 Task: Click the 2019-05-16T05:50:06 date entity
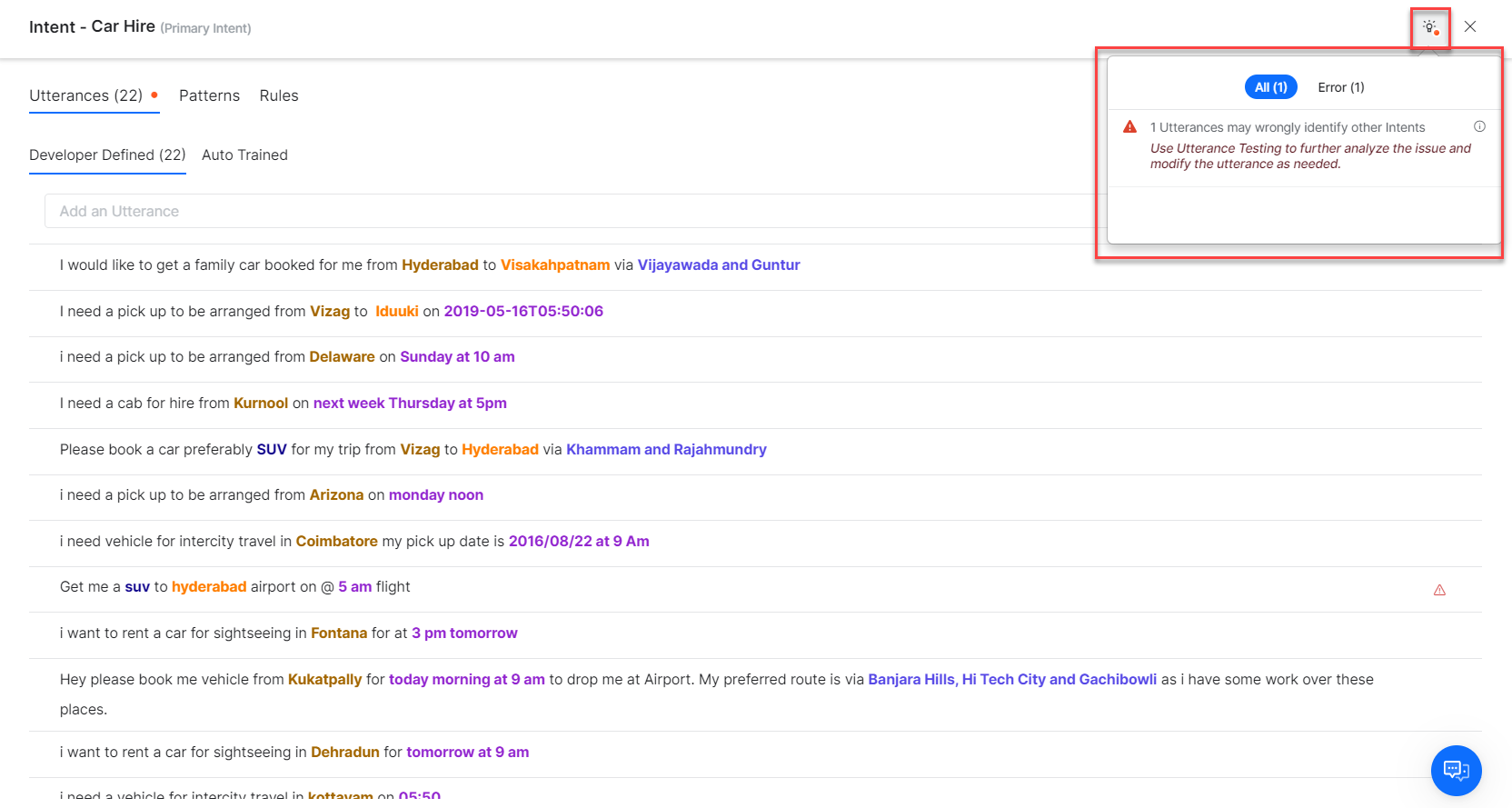coord(523,311)
